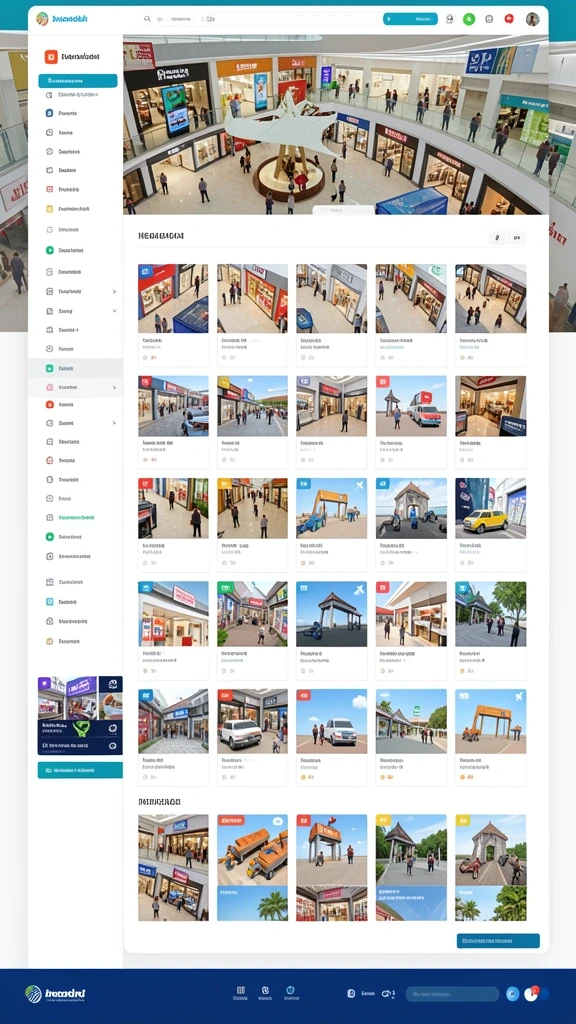Screen dimensions: 576x1024
Task: Expand the sidebar item below highlighted row
Action: point(76,387)
